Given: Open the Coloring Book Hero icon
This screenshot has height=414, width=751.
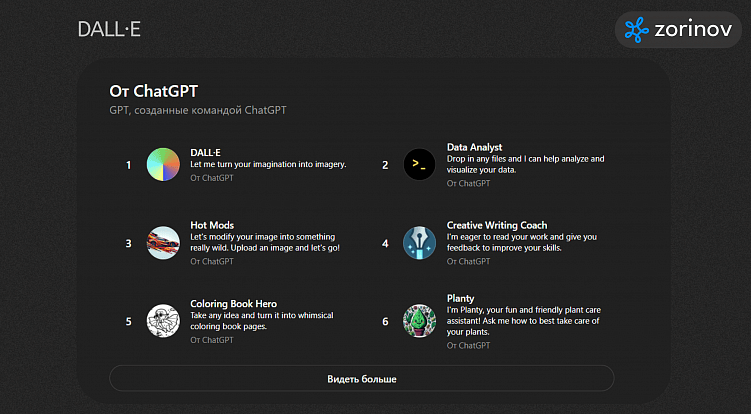Looking at the screenshot, I should [x=163, y=321].
